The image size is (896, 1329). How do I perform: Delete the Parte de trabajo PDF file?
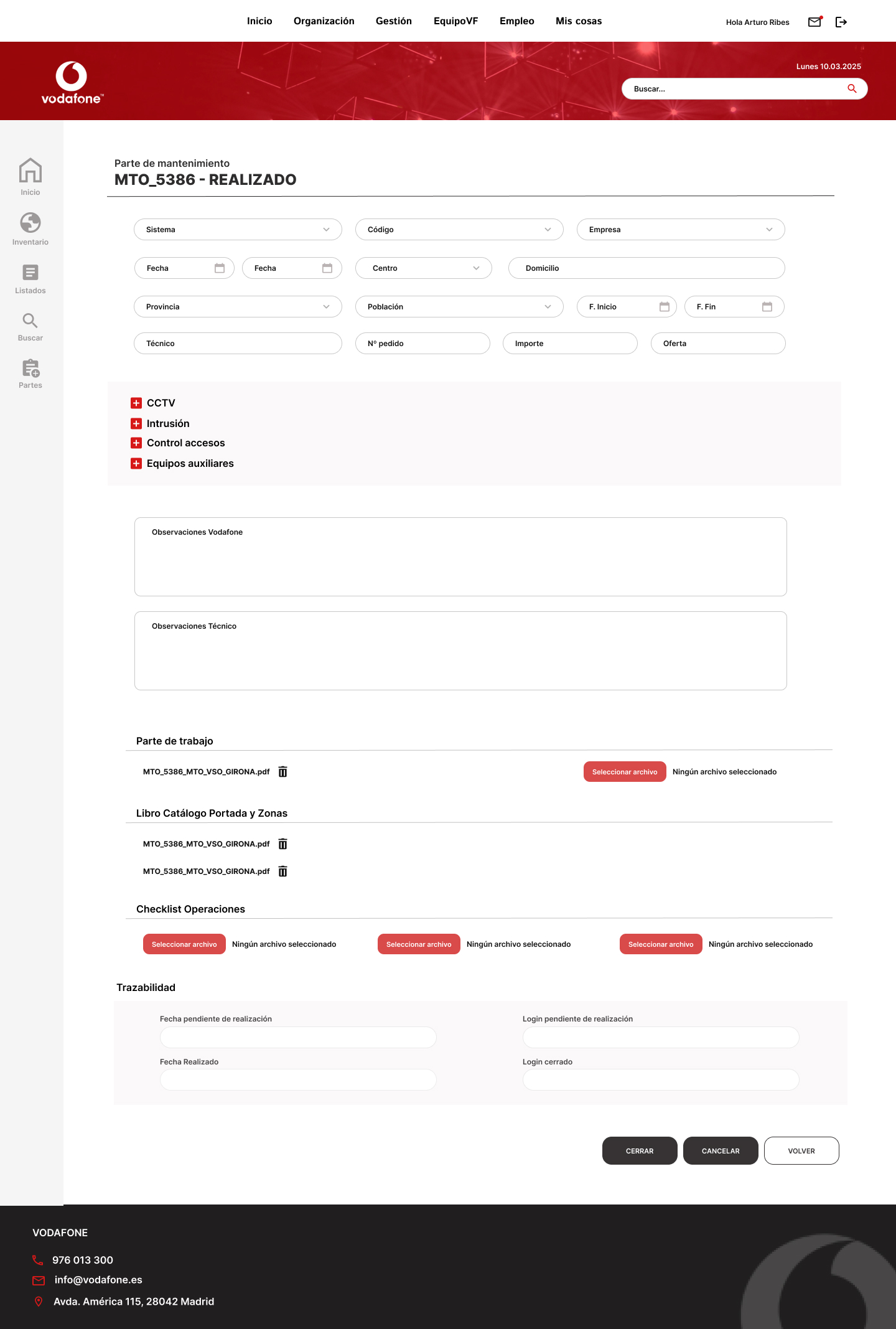[x=282, y=772]
